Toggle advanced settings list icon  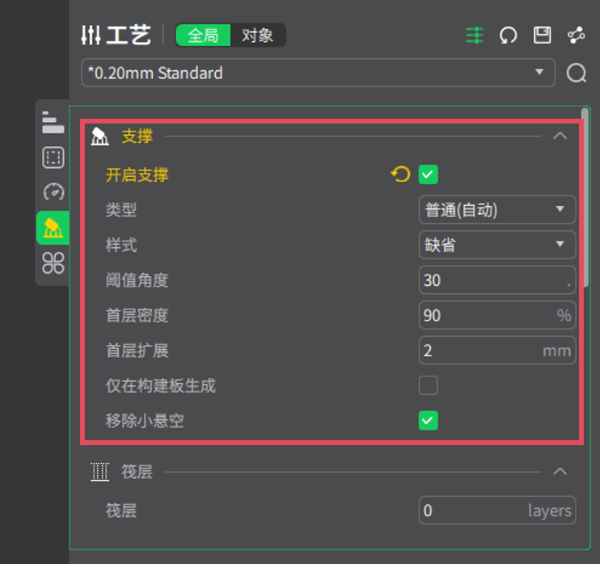pyautogui.click(x=474, y=36)
